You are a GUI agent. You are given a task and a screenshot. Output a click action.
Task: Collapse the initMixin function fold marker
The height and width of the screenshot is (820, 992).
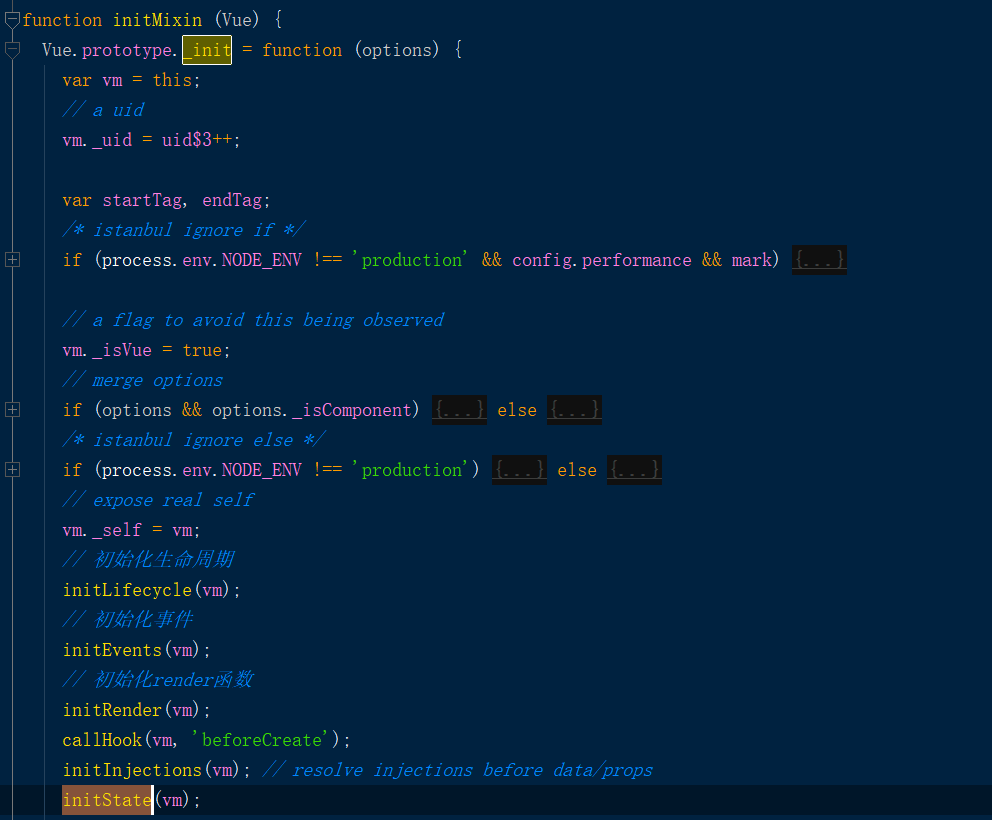pos(12,21)
